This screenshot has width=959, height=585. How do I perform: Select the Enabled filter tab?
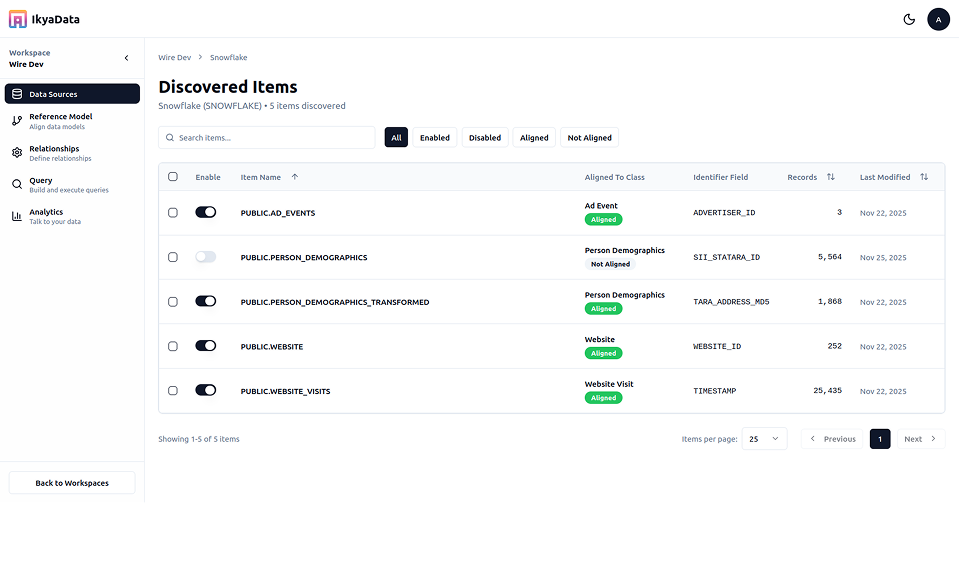[434, 138]
